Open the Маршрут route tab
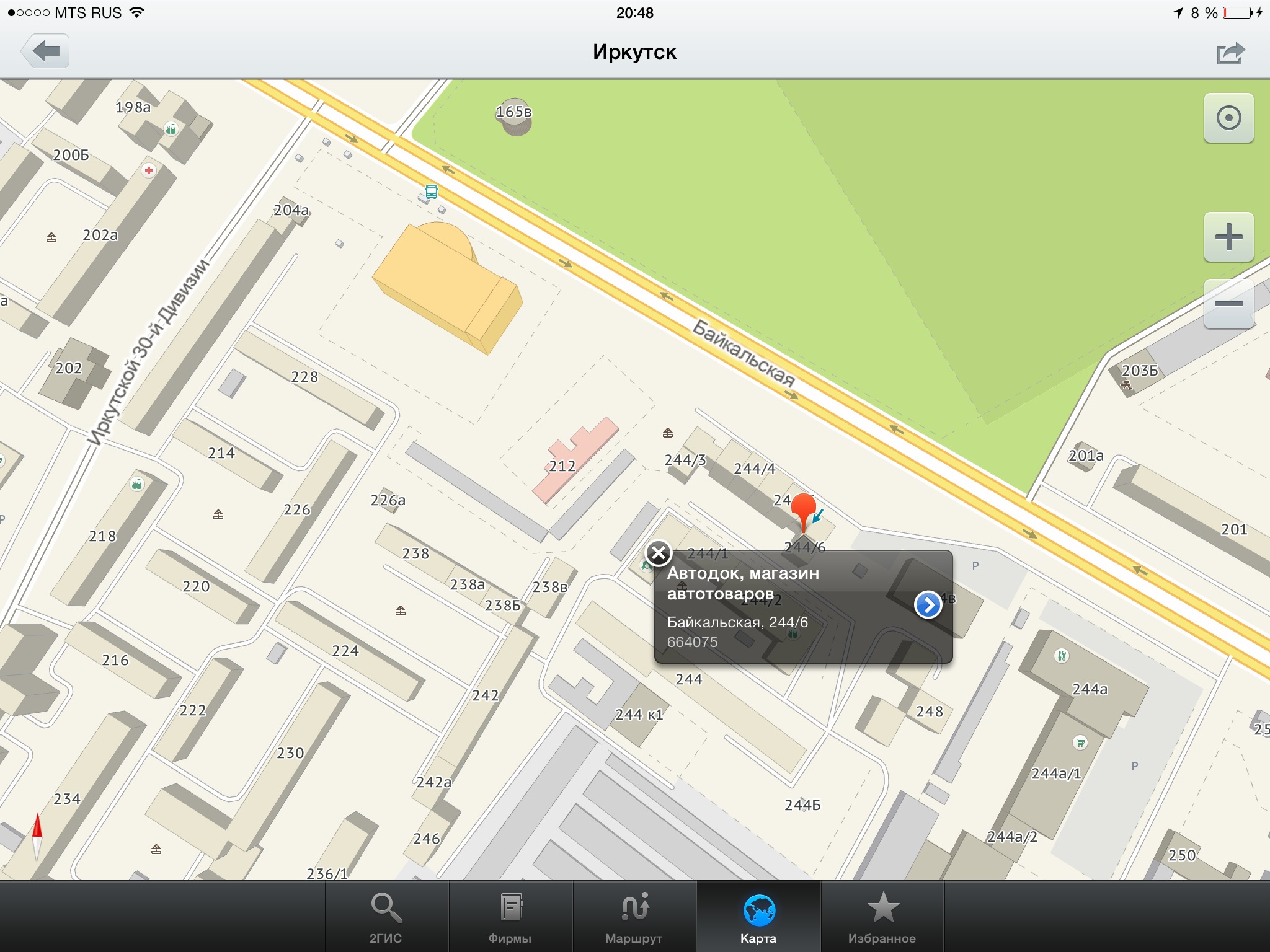 [634, 917]
